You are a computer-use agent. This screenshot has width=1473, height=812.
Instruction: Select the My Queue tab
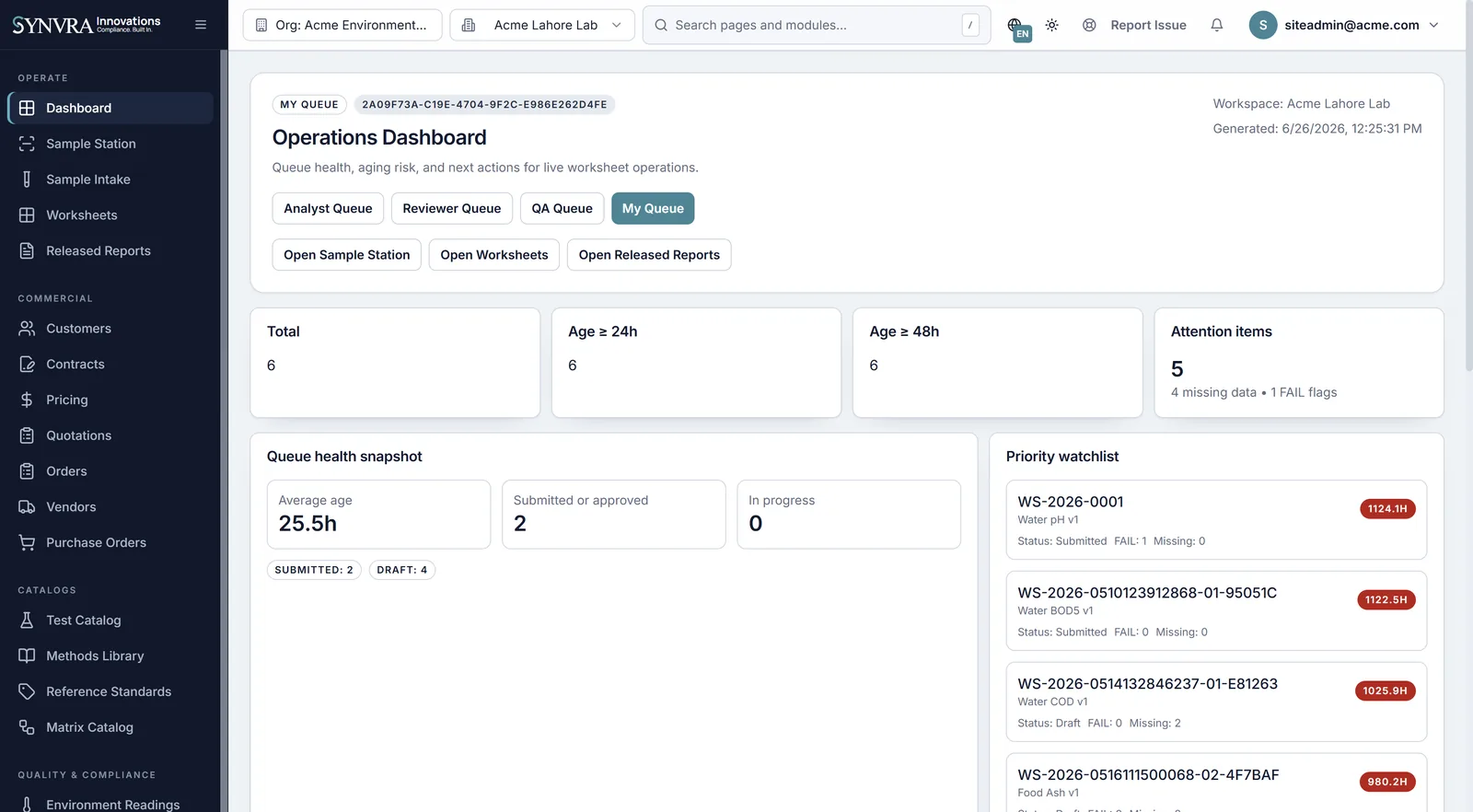coord(653,208)
